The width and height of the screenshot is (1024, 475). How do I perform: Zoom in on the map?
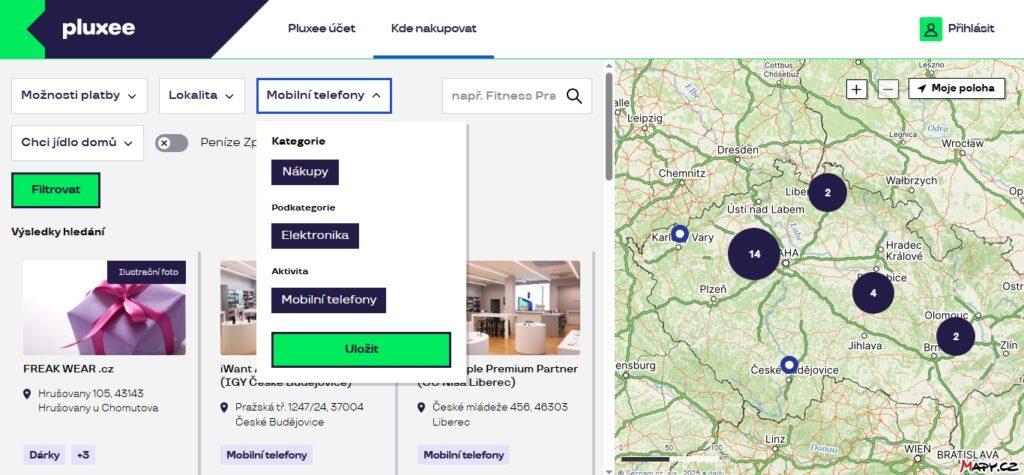tap(857, 89)
